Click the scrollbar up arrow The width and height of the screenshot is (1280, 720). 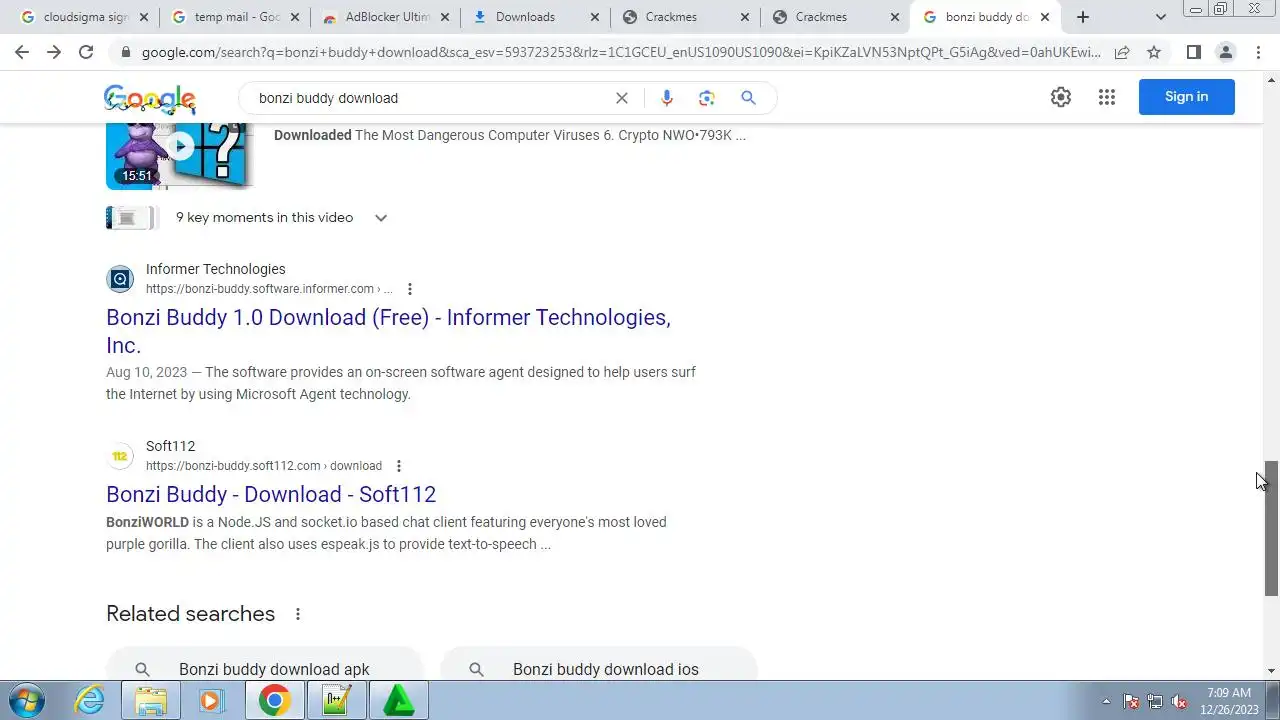coord(1272,79)
